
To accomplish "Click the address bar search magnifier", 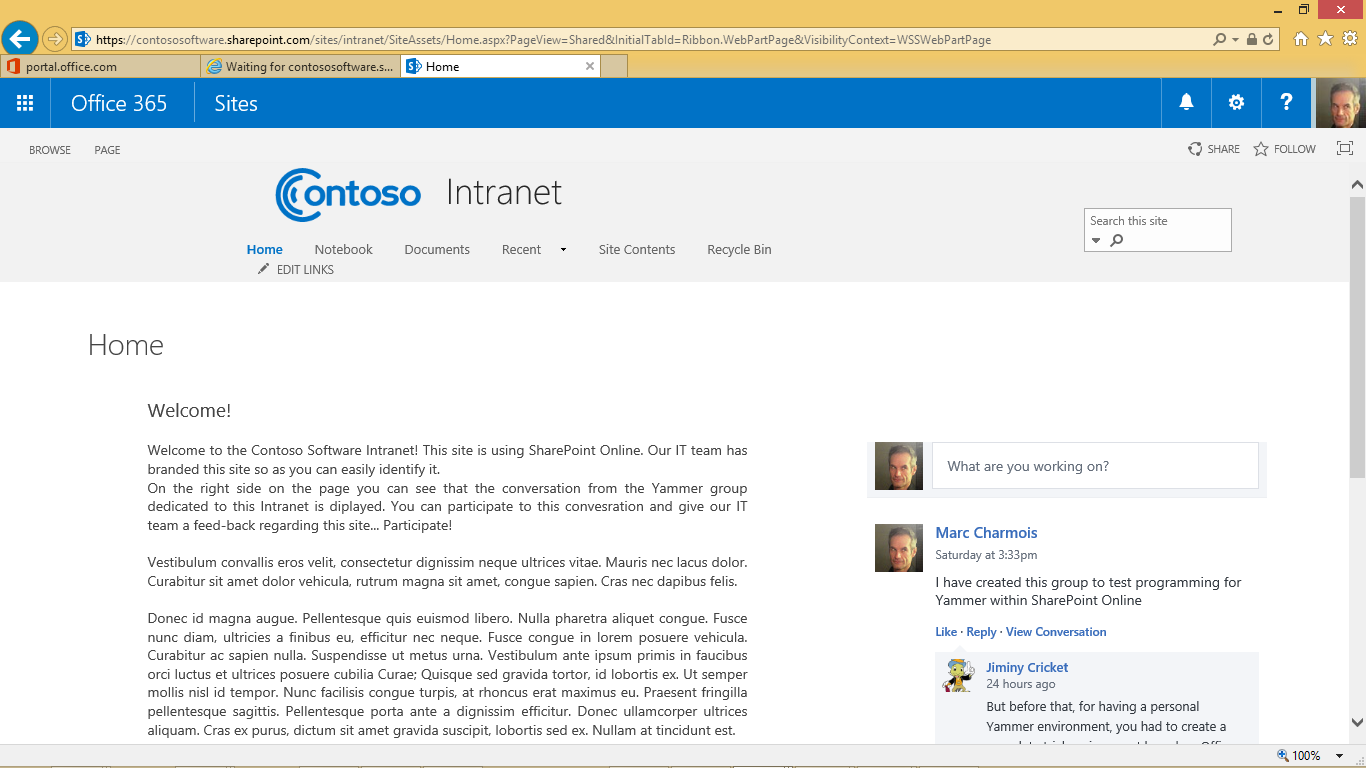I will [x=1219, y=40].
